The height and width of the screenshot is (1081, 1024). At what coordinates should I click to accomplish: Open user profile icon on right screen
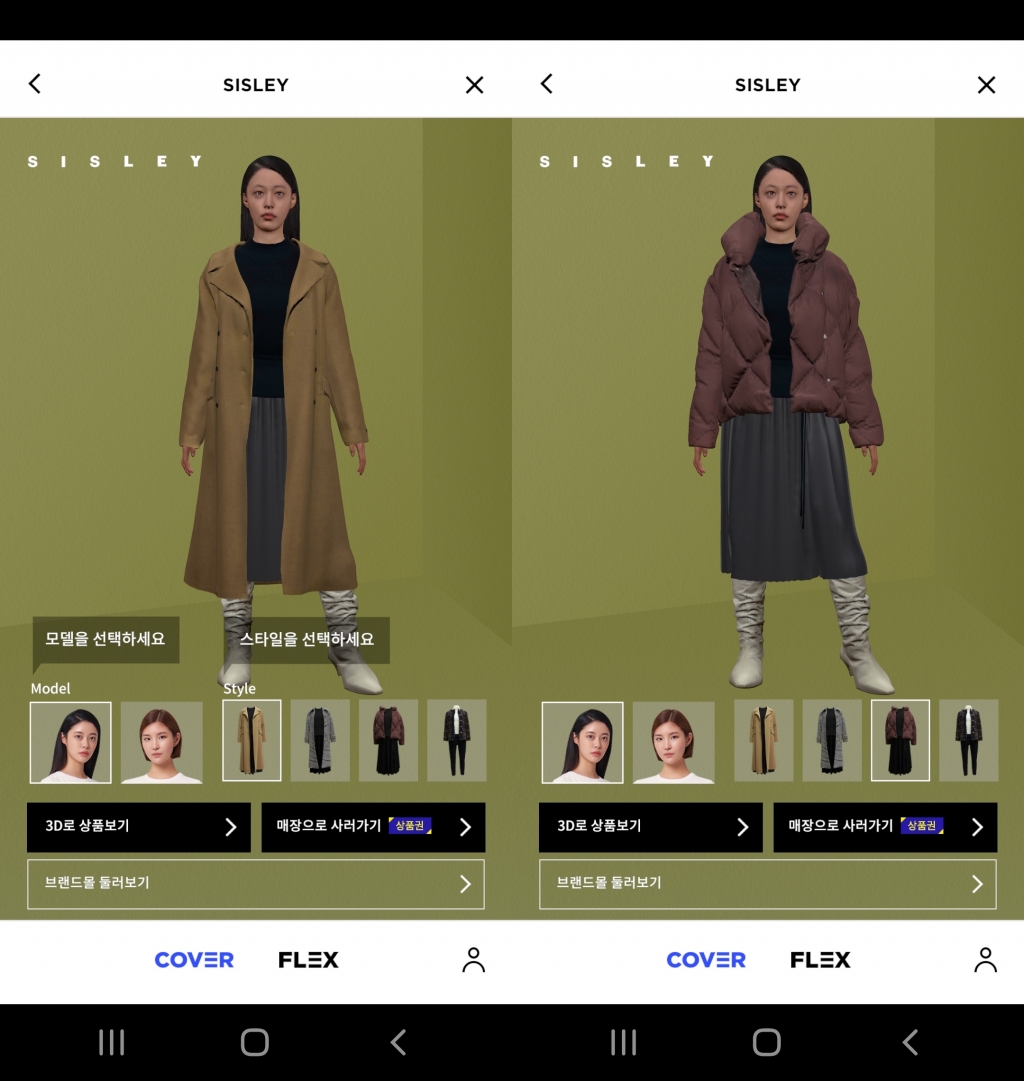click(985, 960)
